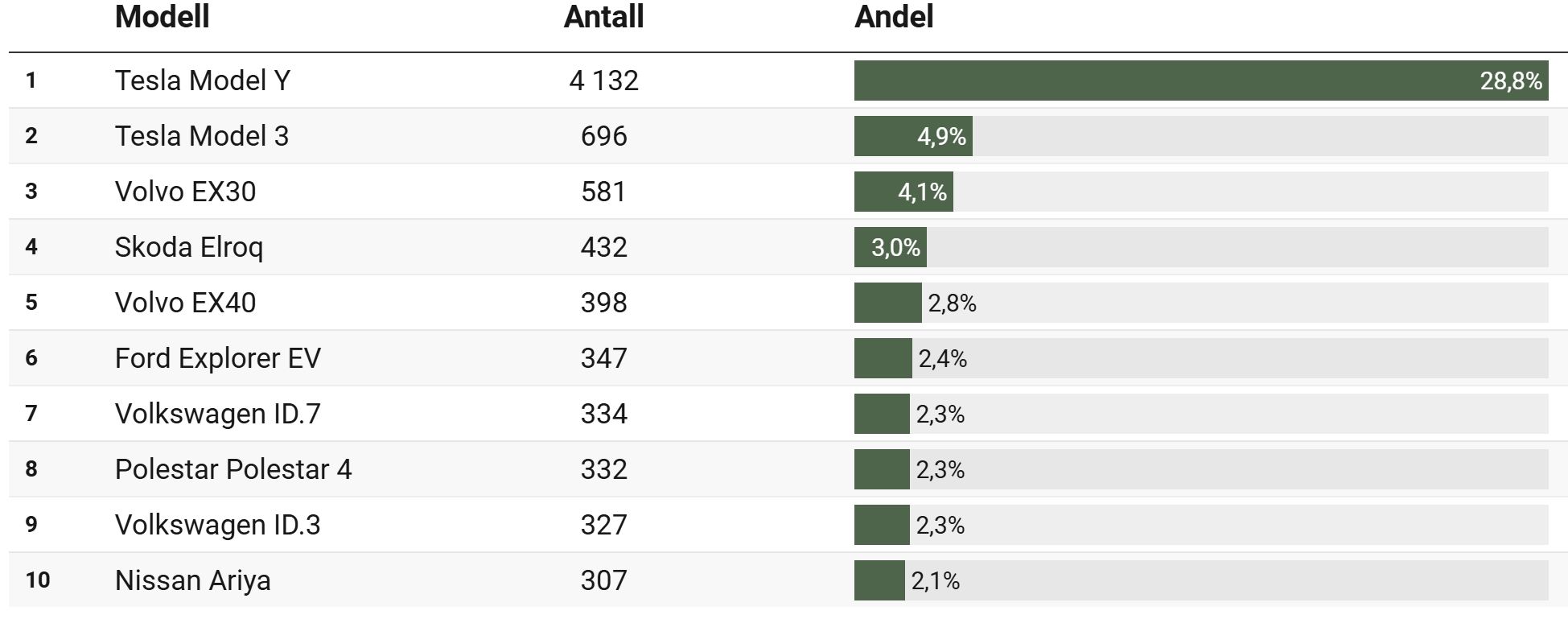The width and height of the screenshot is (1568, 619).
Task: Pick the Nissan Ariya row name
Action: pos(192,580)
